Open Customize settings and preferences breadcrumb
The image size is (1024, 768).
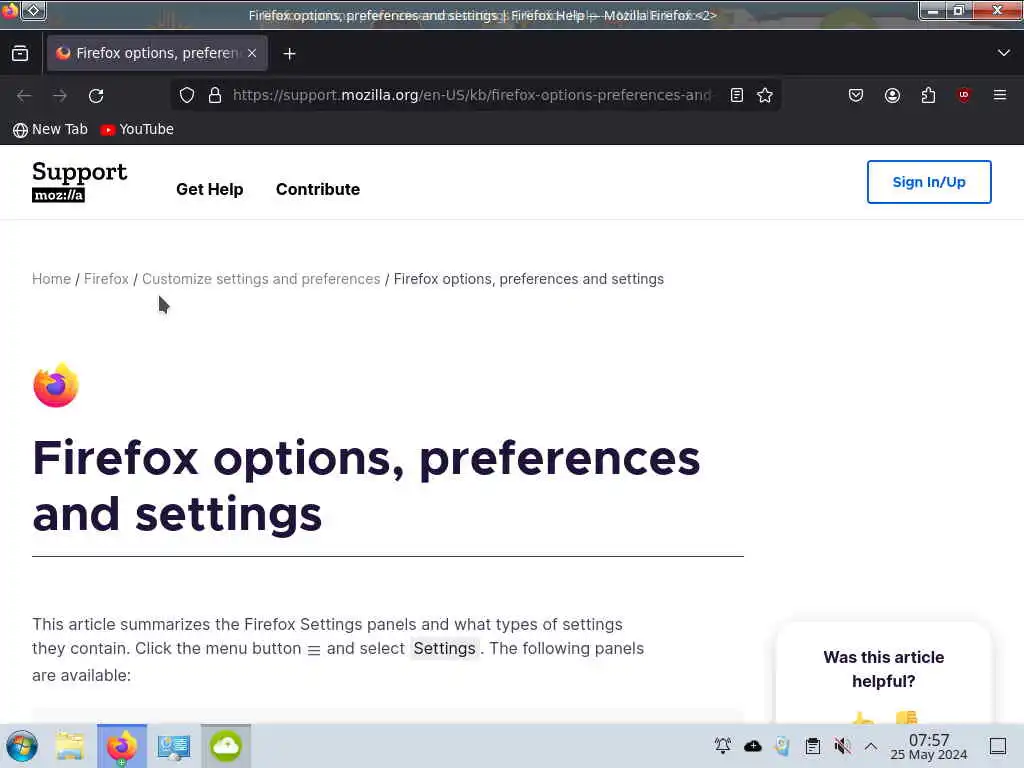click(x=261, y=279)
